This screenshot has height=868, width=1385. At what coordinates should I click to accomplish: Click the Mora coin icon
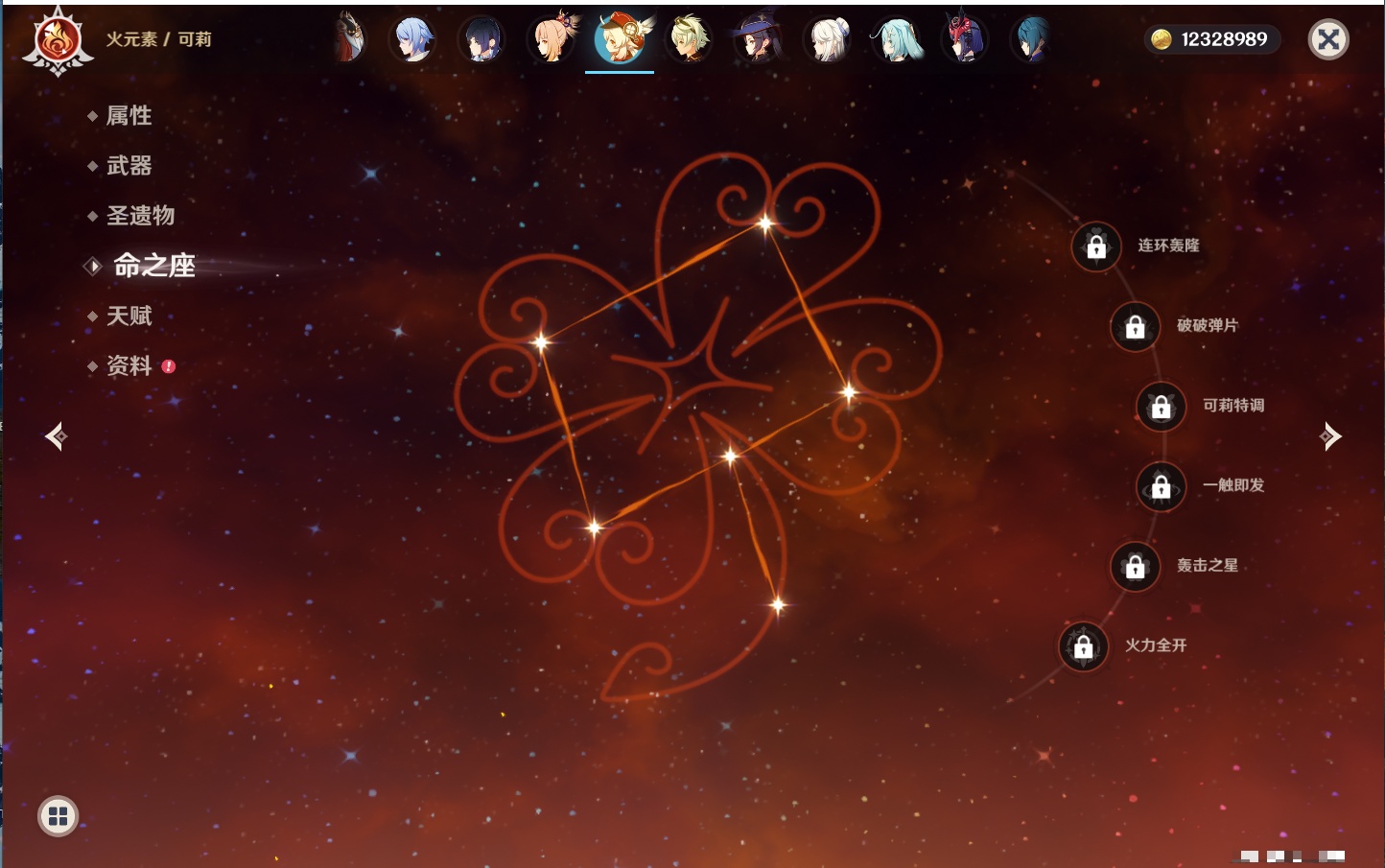click(1162, 39)
